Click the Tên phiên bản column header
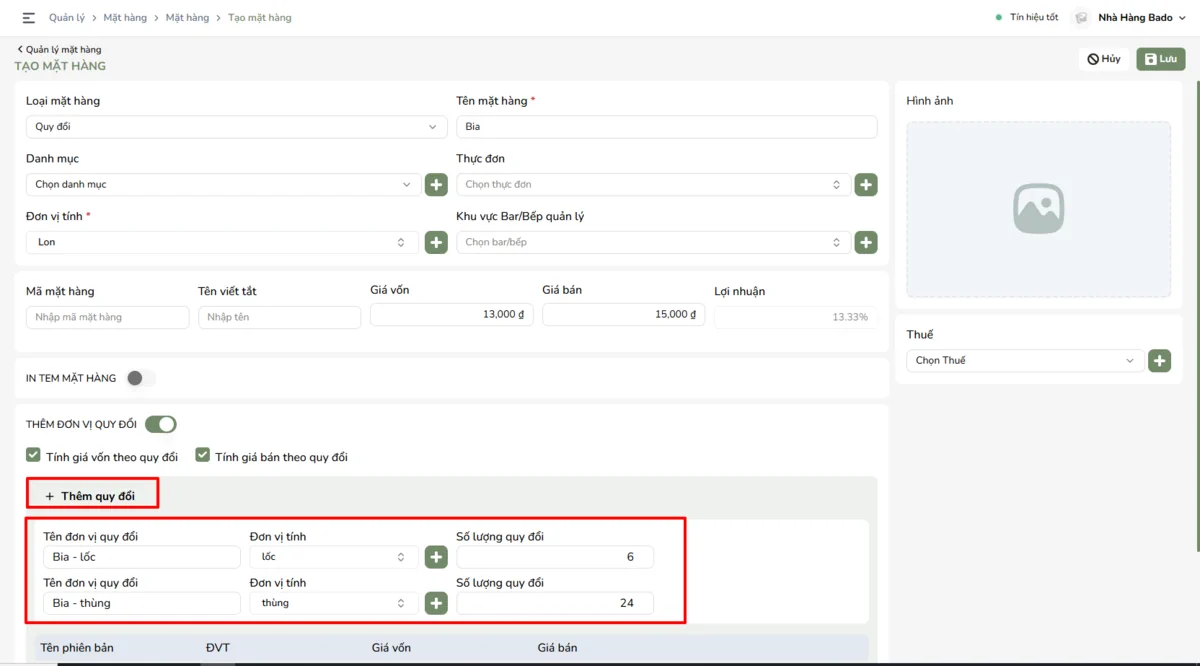1200x666 pixels. [x=77, y=648]
